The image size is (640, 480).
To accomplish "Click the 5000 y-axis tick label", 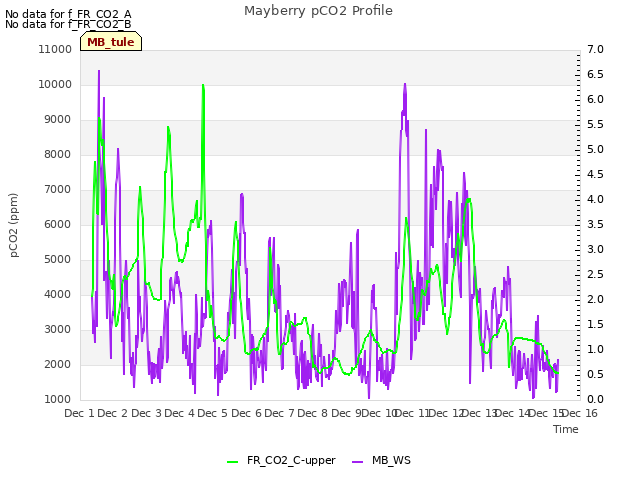I will point(58,260).
